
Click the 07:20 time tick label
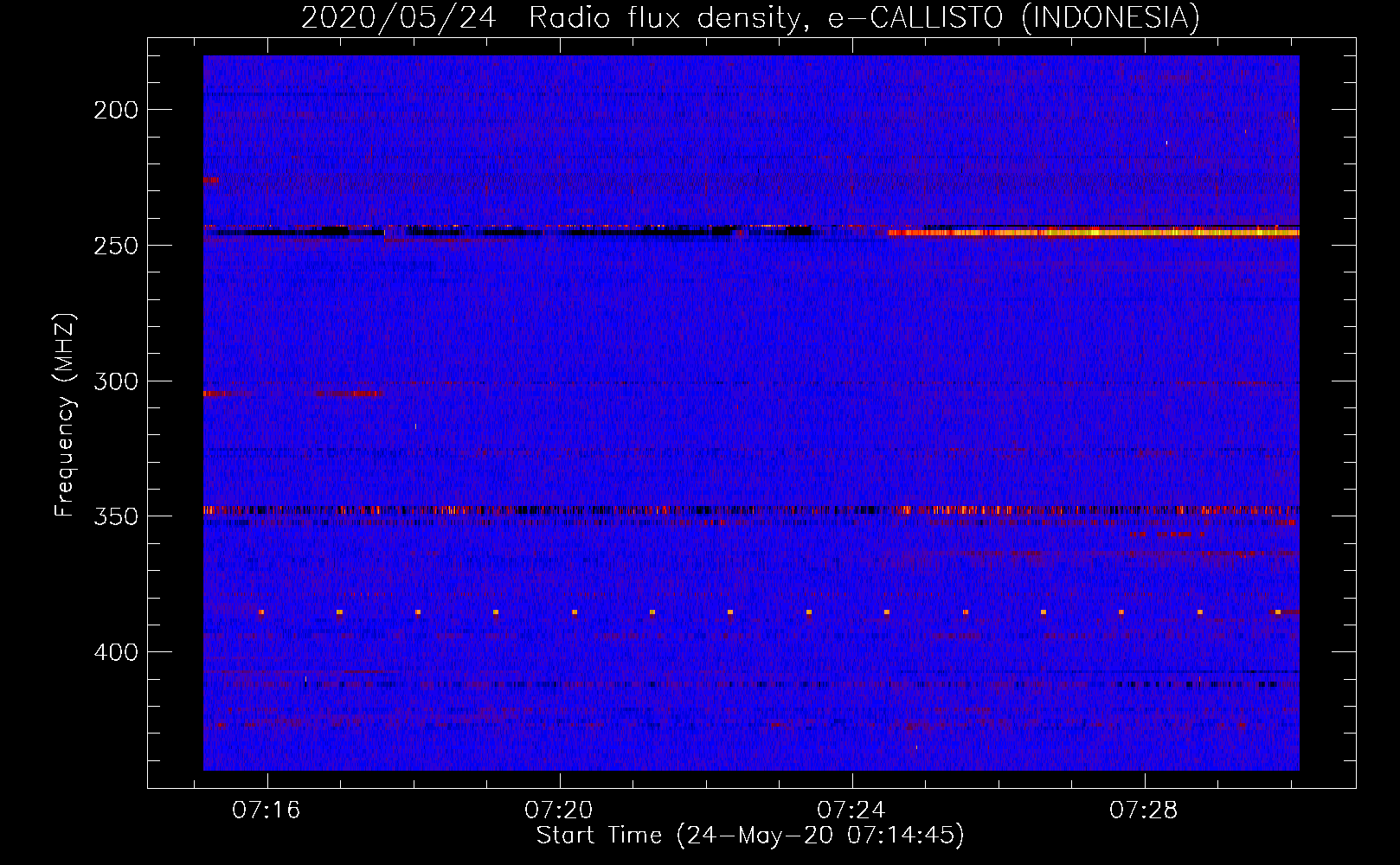click(x=559, y=811)
